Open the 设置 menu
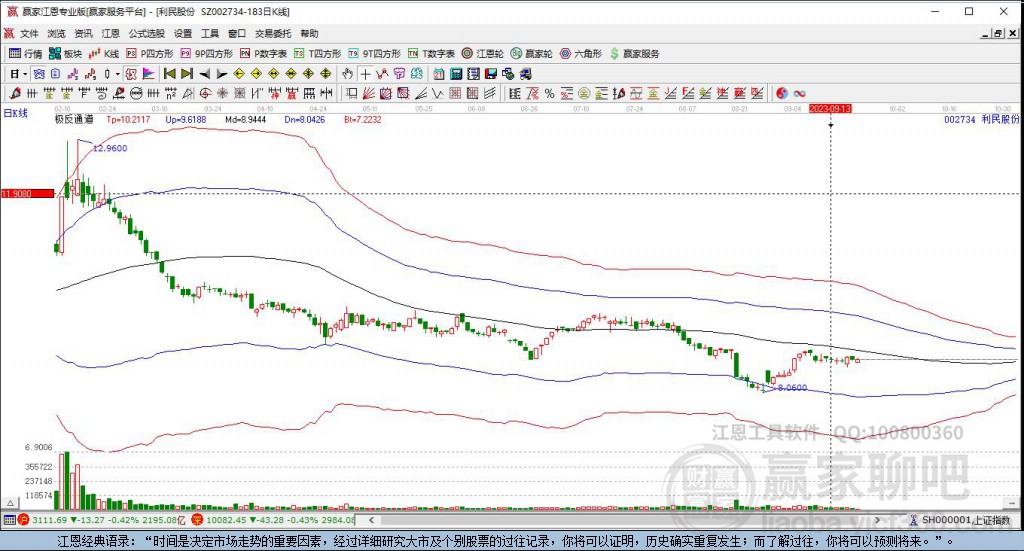 (183, 33)
